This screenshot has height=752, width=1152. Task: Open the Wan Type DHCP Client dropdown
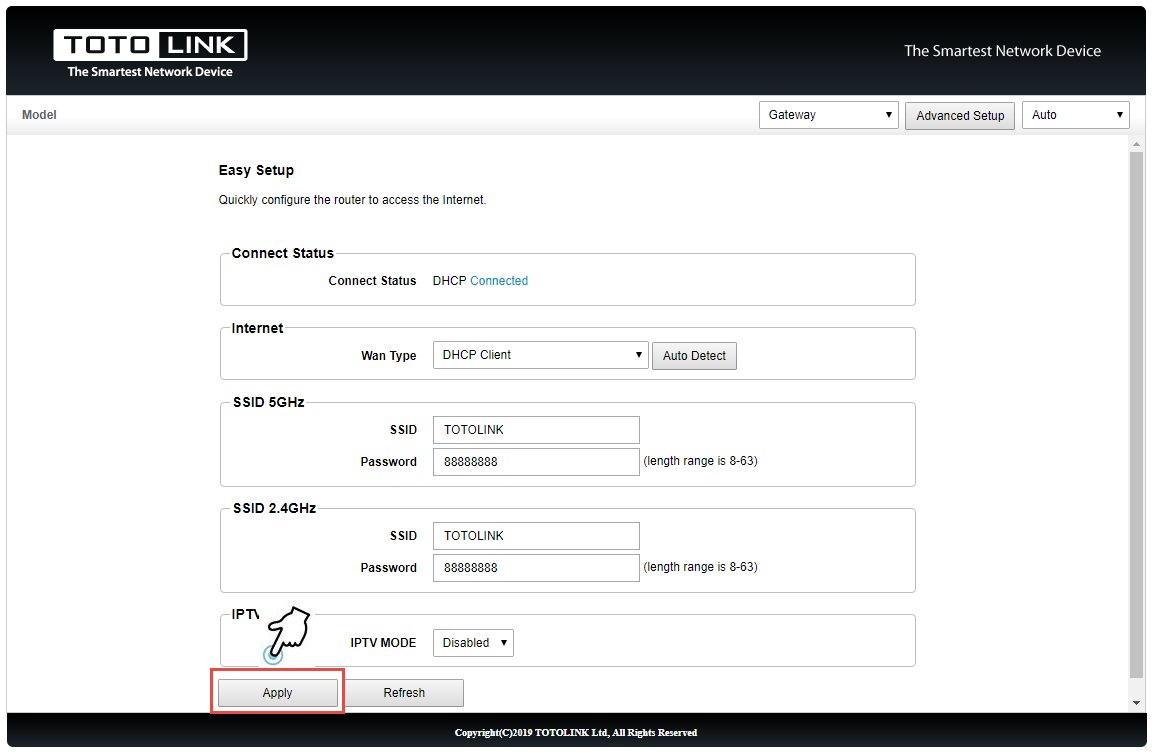click(x=540, y=355)
